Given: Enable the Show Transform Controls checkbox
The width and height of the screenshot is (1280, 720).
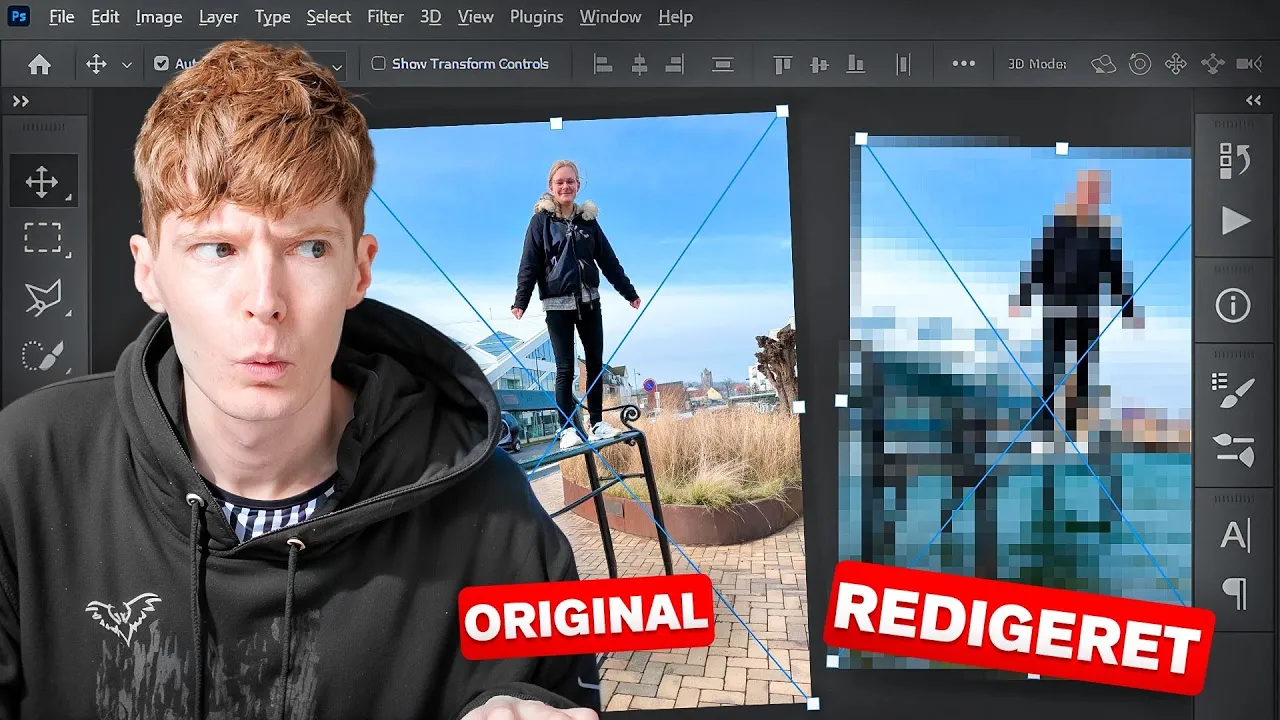Looking at the screenshot, I should (379, 63).
